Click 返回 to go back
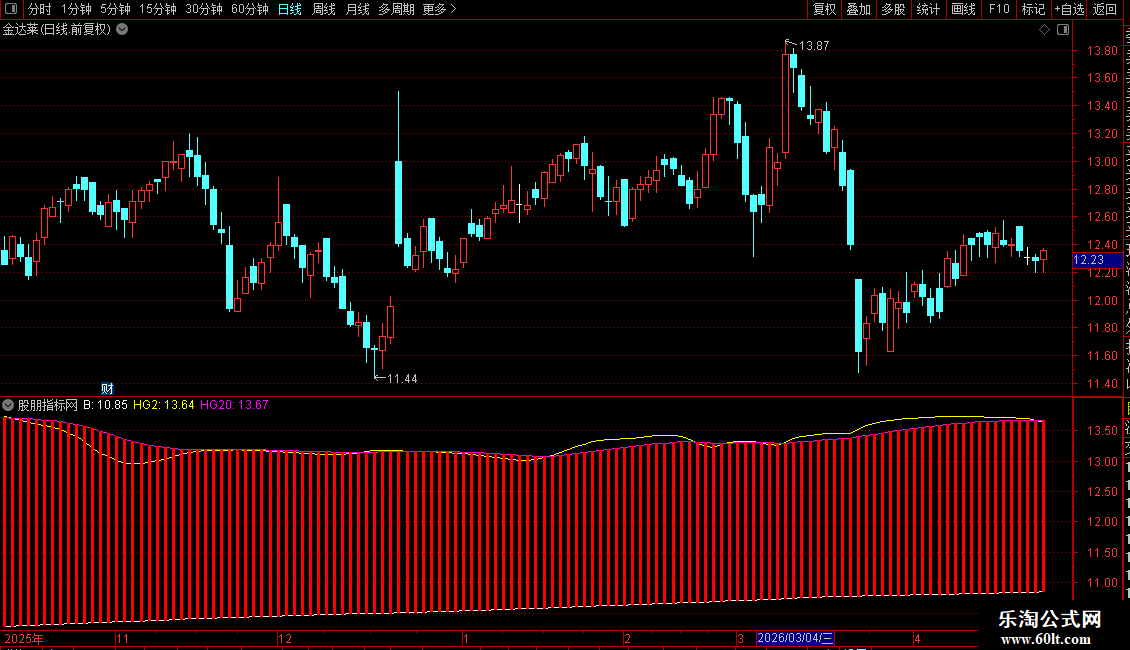1130x650 pixels. (1105, 9)
